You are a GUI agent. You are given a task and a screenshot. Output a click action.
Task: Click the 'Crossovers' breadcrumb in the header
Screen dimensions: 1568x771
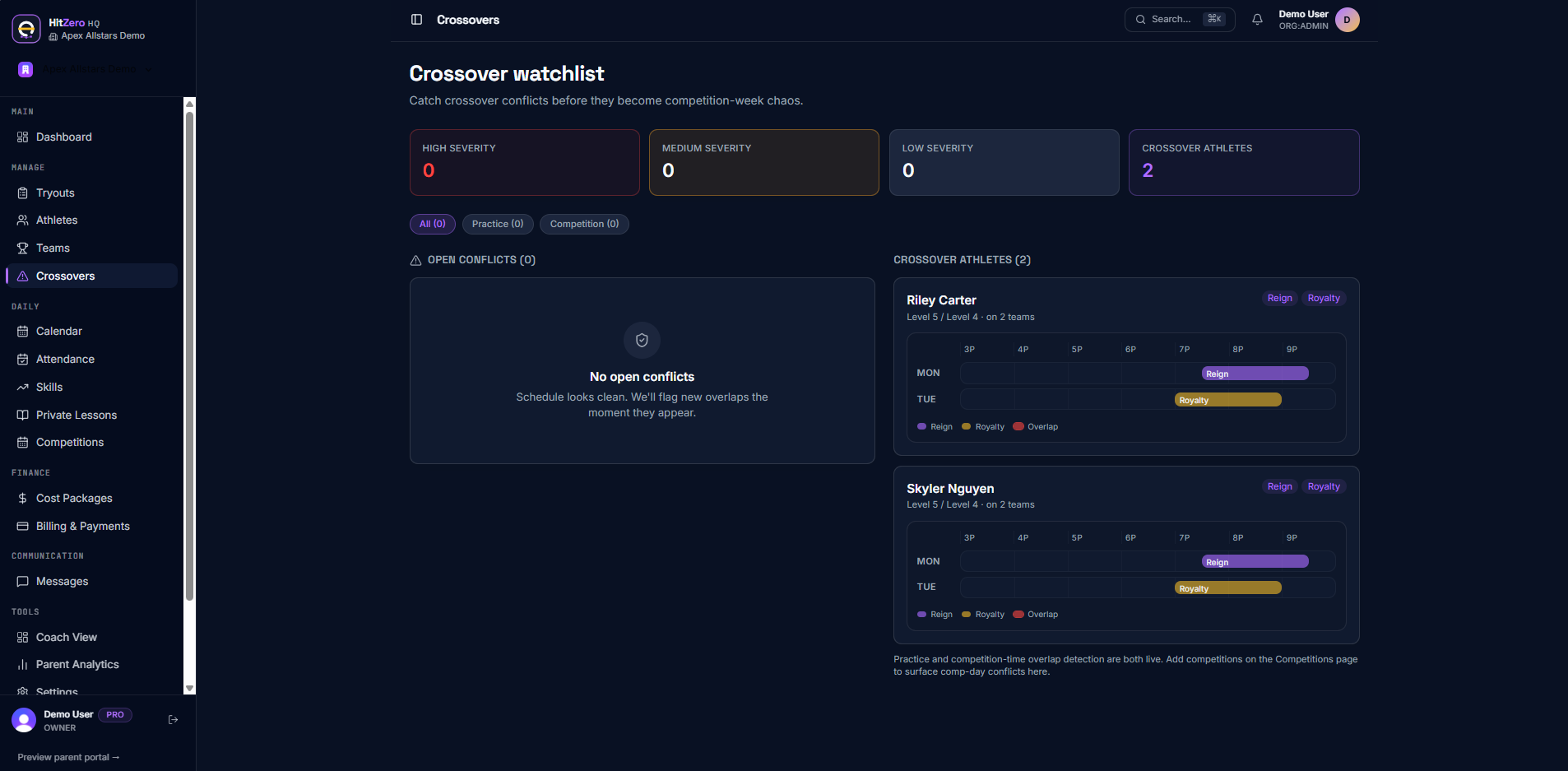point(468,20)
